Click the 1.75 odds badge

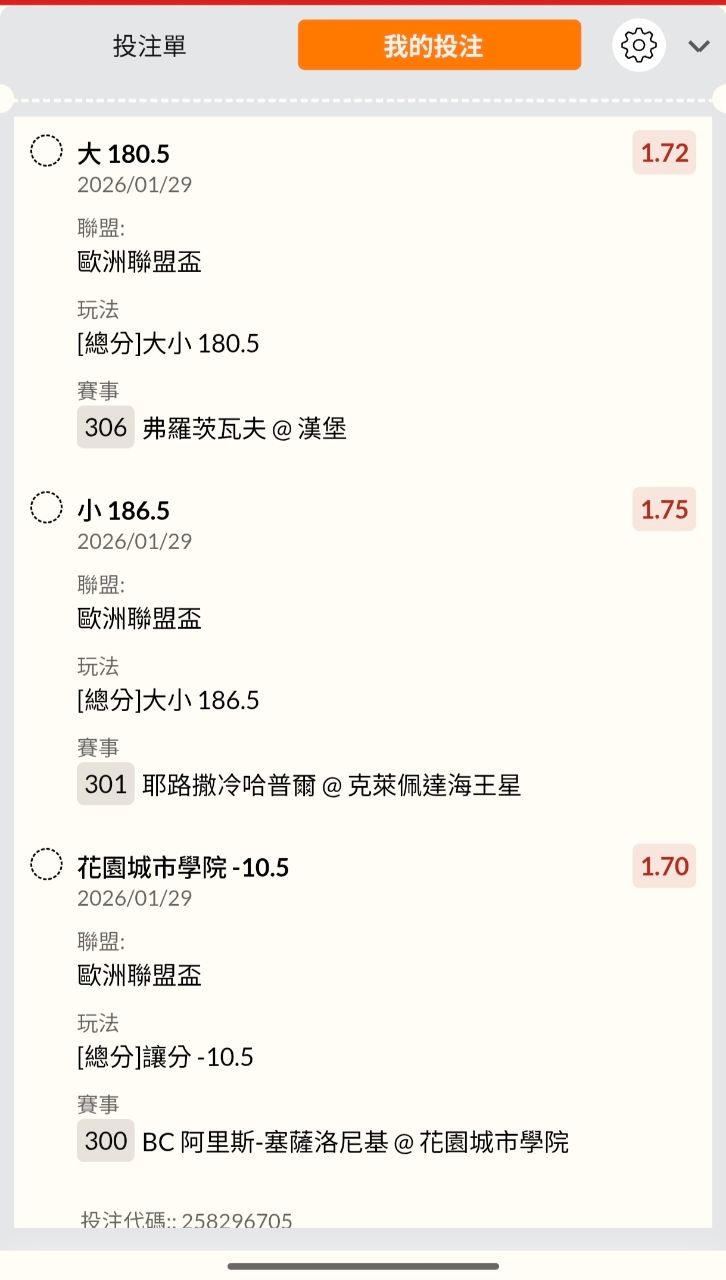[x=664, y=510]
